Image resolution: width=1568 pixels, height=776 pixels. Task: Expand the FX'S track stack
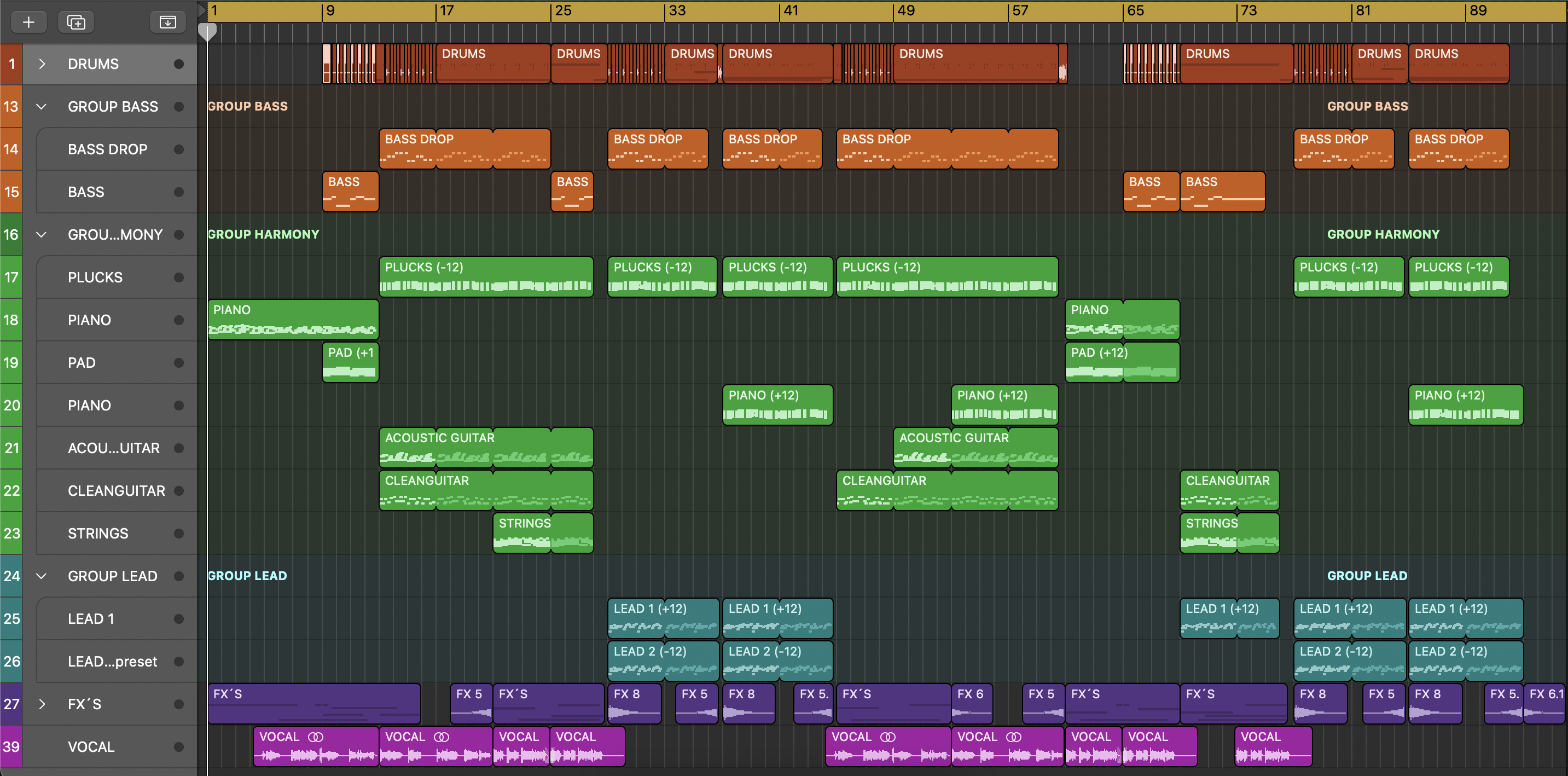tap(42, 704)
